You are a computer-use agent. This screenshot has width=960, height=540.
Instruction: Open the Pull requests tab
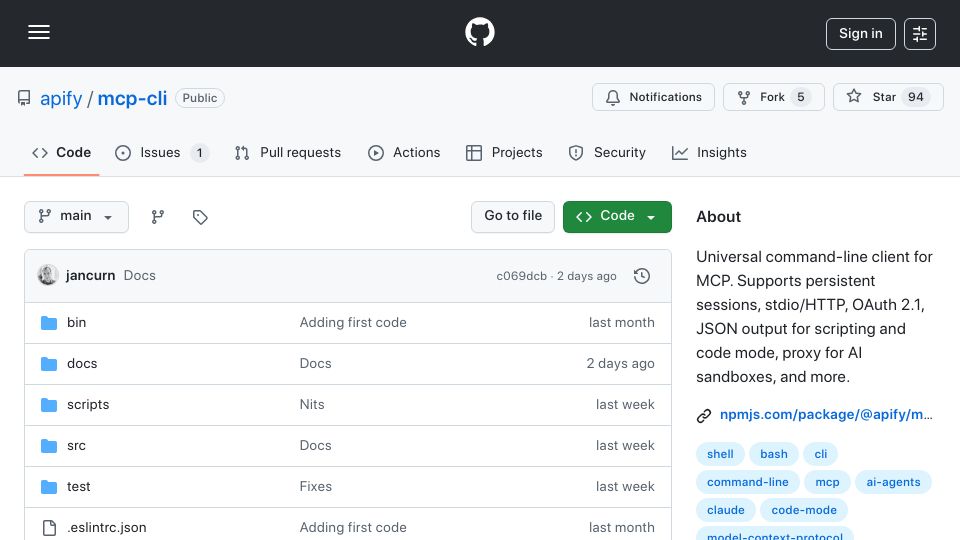pyautogui.click(x=288, y=152)
